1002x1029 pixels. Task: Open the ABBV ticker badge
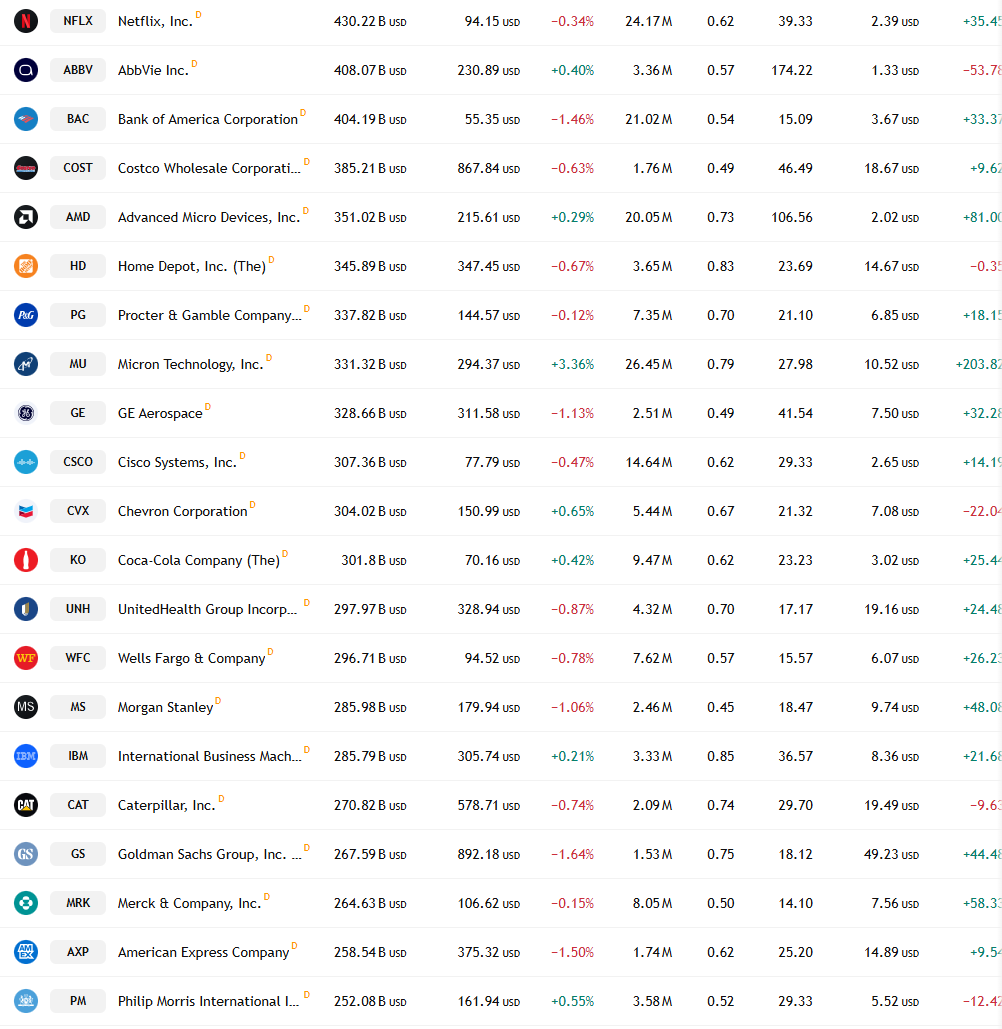click(x=78, y=70)
